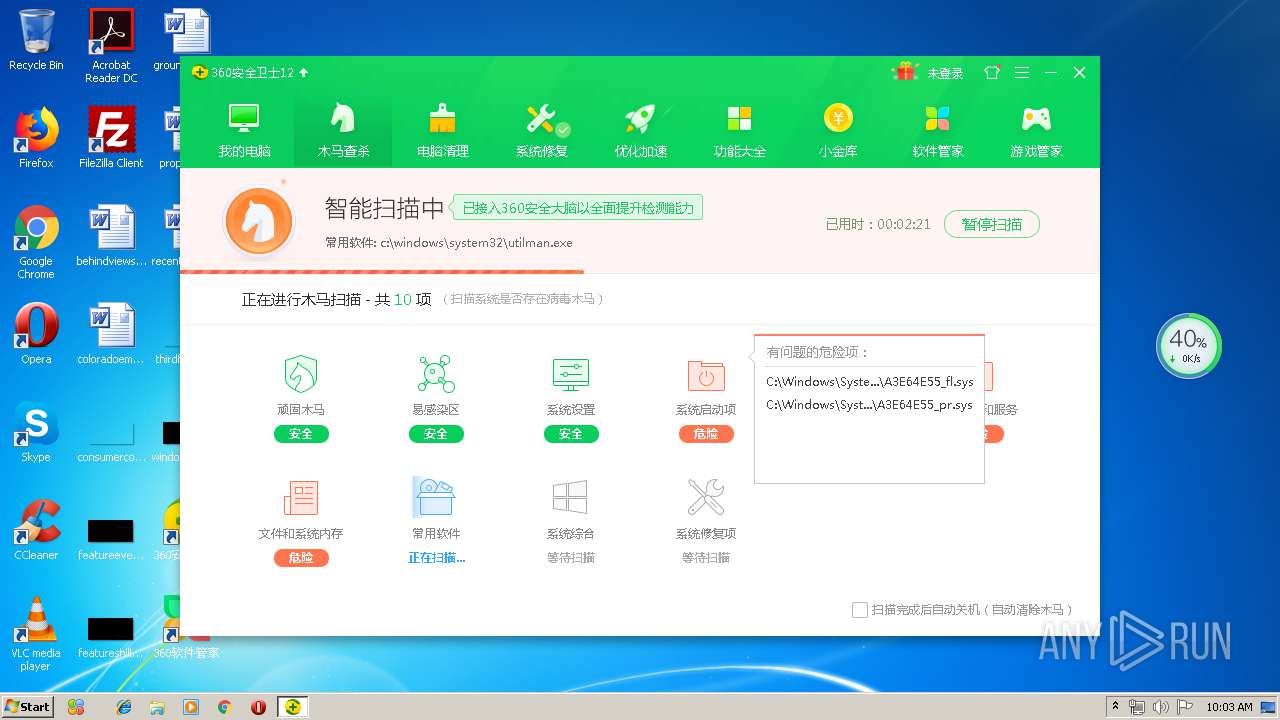
Task: Click the A3E64E55_pr.sys danger item
Action: 869,405
